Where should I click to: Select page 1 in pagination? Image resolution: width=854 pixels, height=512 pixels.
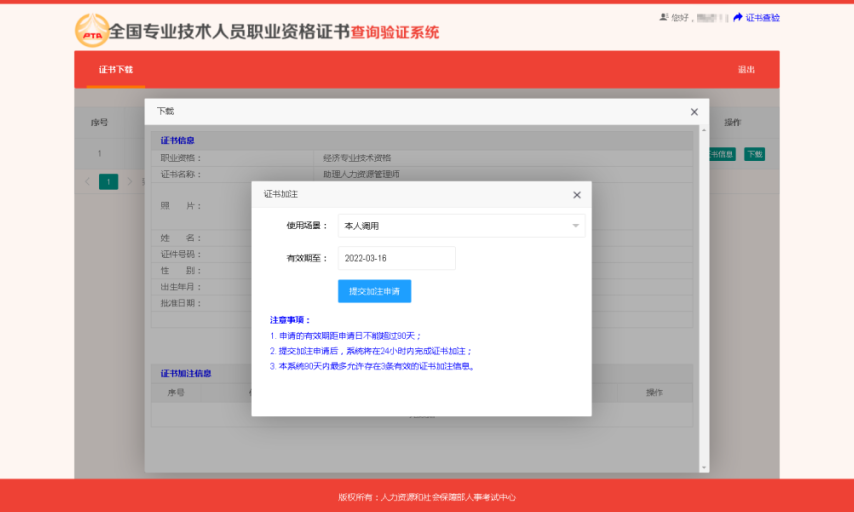[108, 181]
